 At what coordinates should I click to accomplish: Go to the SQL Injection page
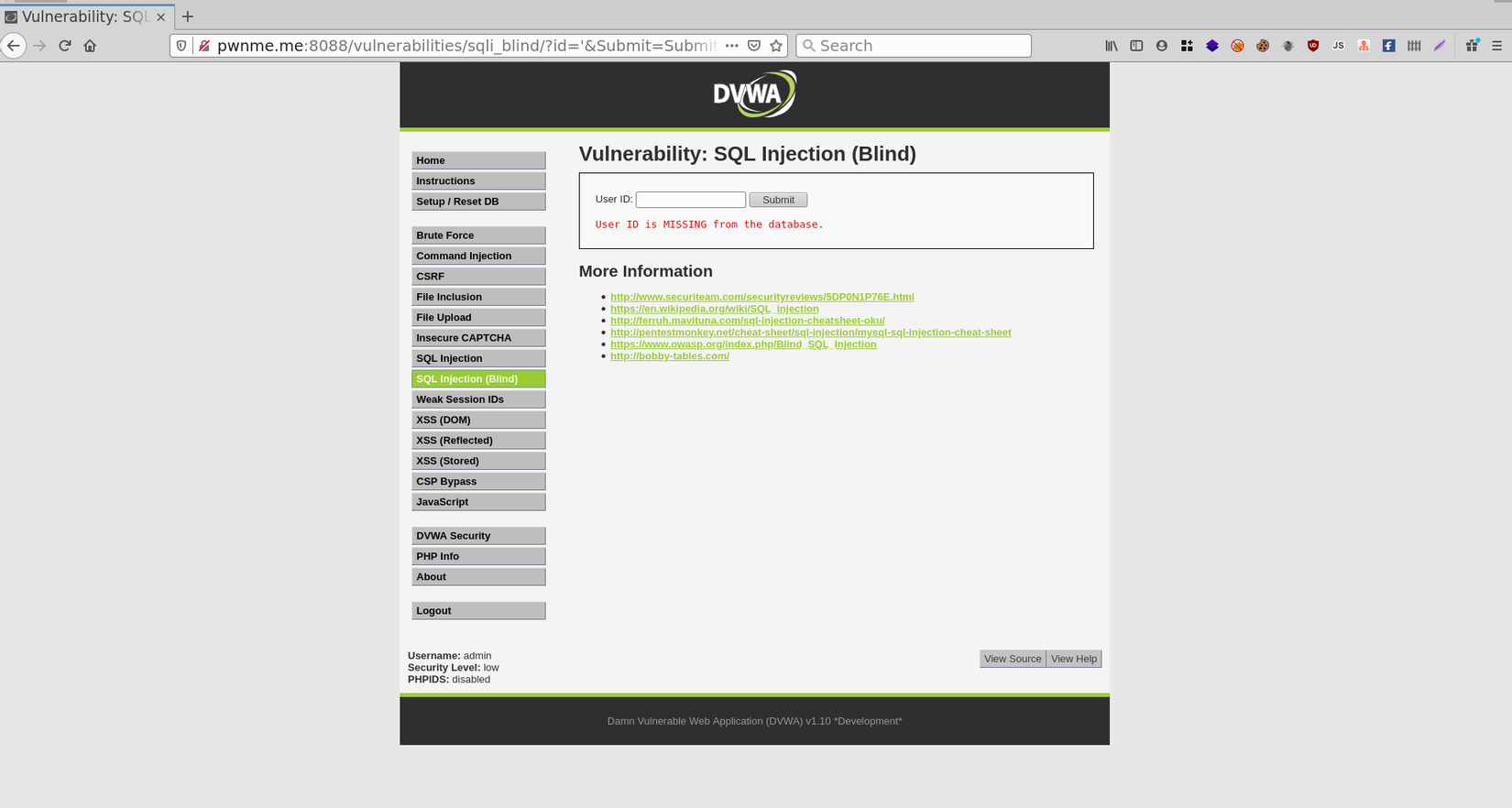(x=478, y=358)
